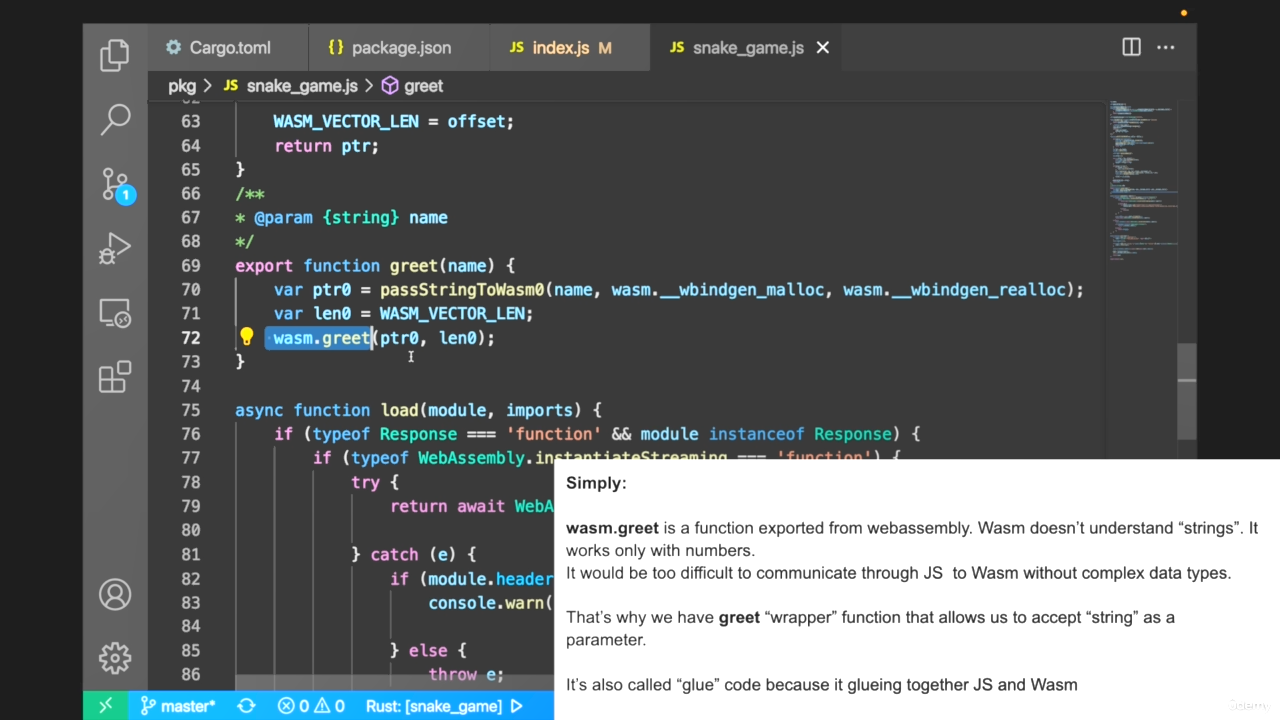1280x720 pixels.
Task: Click the errors and warnings count indicator
Action: pos(311,706)
